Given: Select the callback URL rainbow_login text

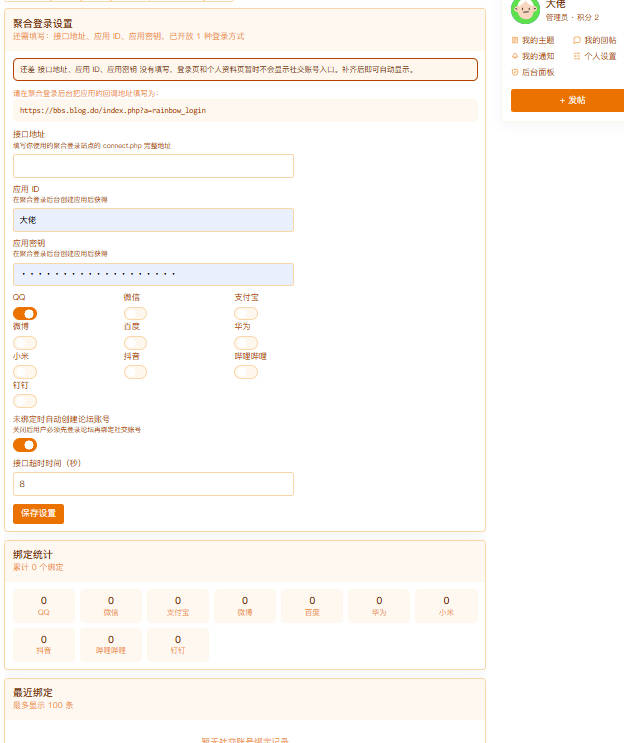Looking at the screenshot, I should pos(113,110).
